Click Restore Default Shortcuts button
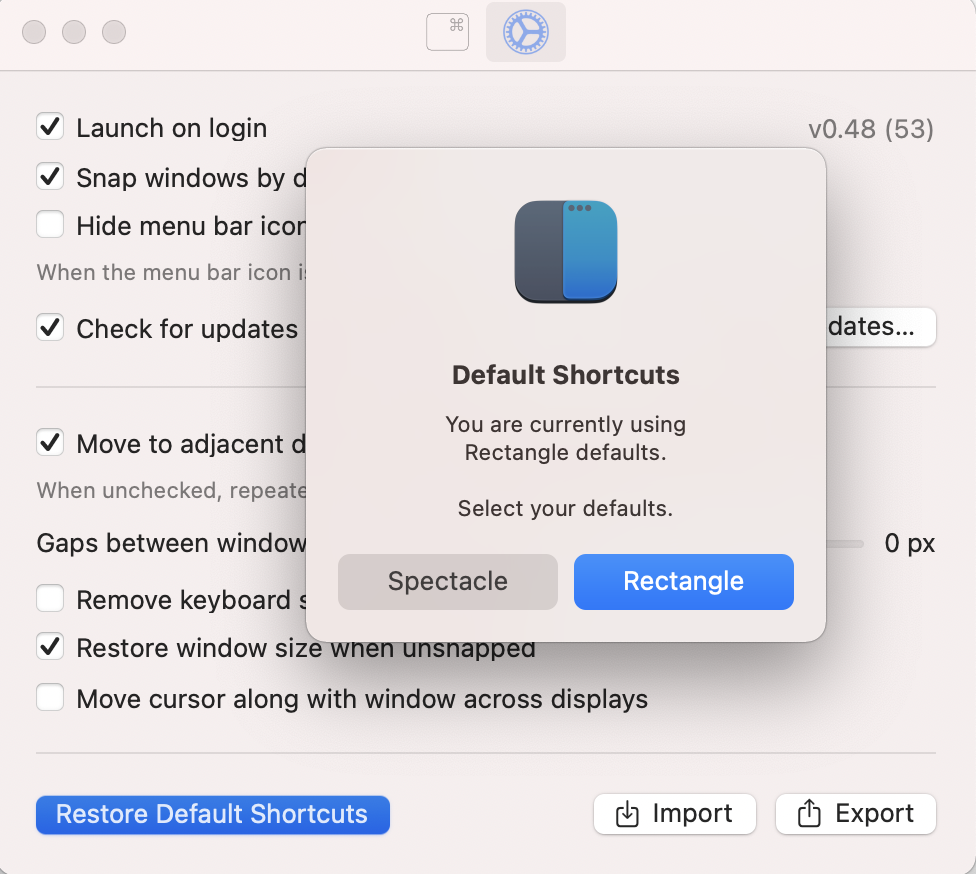Image resolution: width=976 pixels, height=874 pixels. point(213,814)
